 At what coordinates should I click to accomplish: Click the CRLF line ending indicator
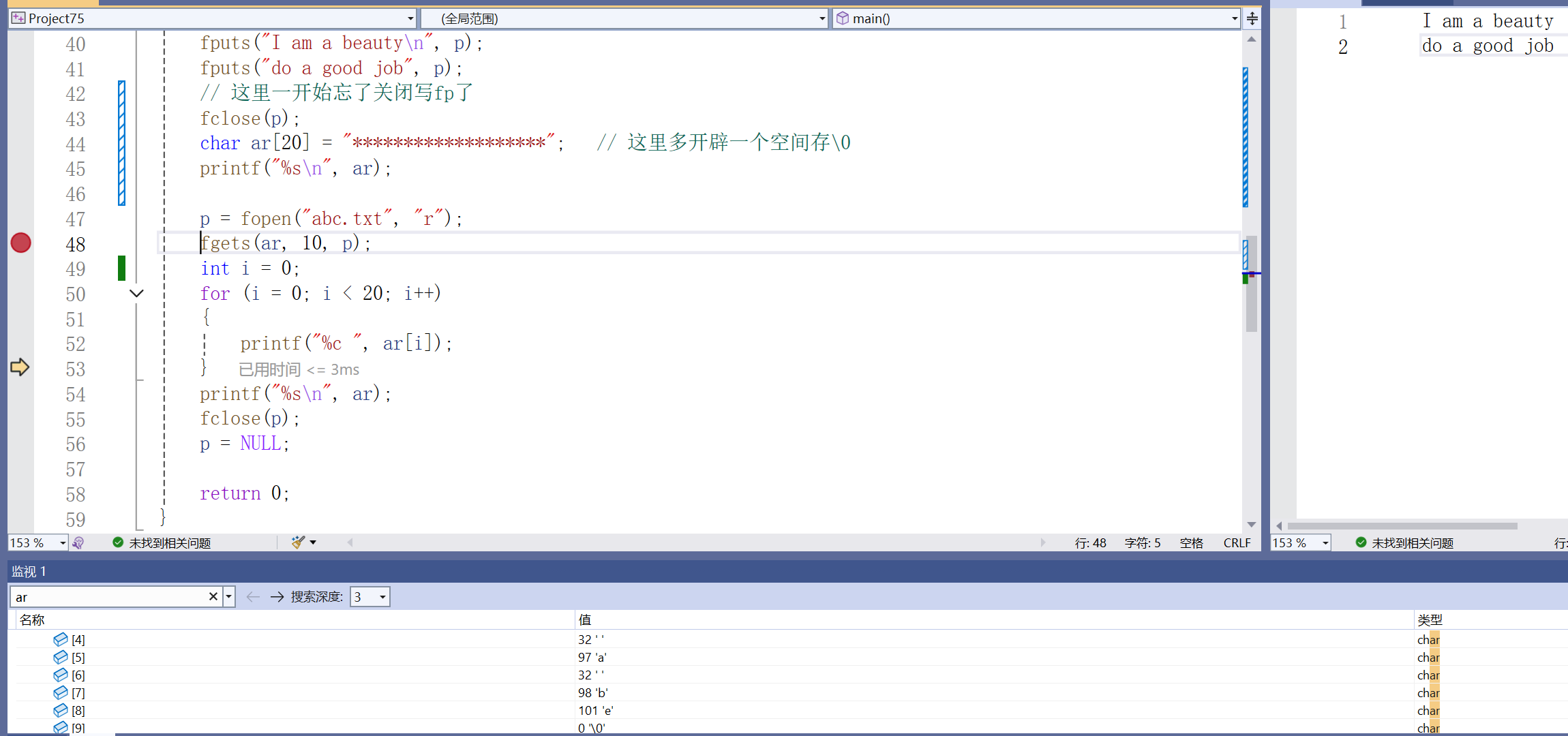pyautogui.click(x=1236, y=542)
